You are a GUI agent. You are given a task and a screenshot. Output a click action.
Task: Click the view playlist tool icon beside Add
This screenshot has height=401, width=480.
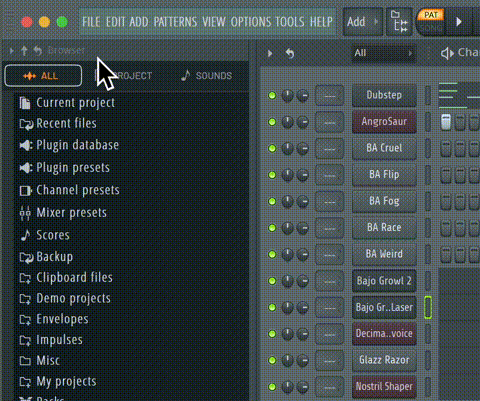pyautogui.click(x=399, y=22)
